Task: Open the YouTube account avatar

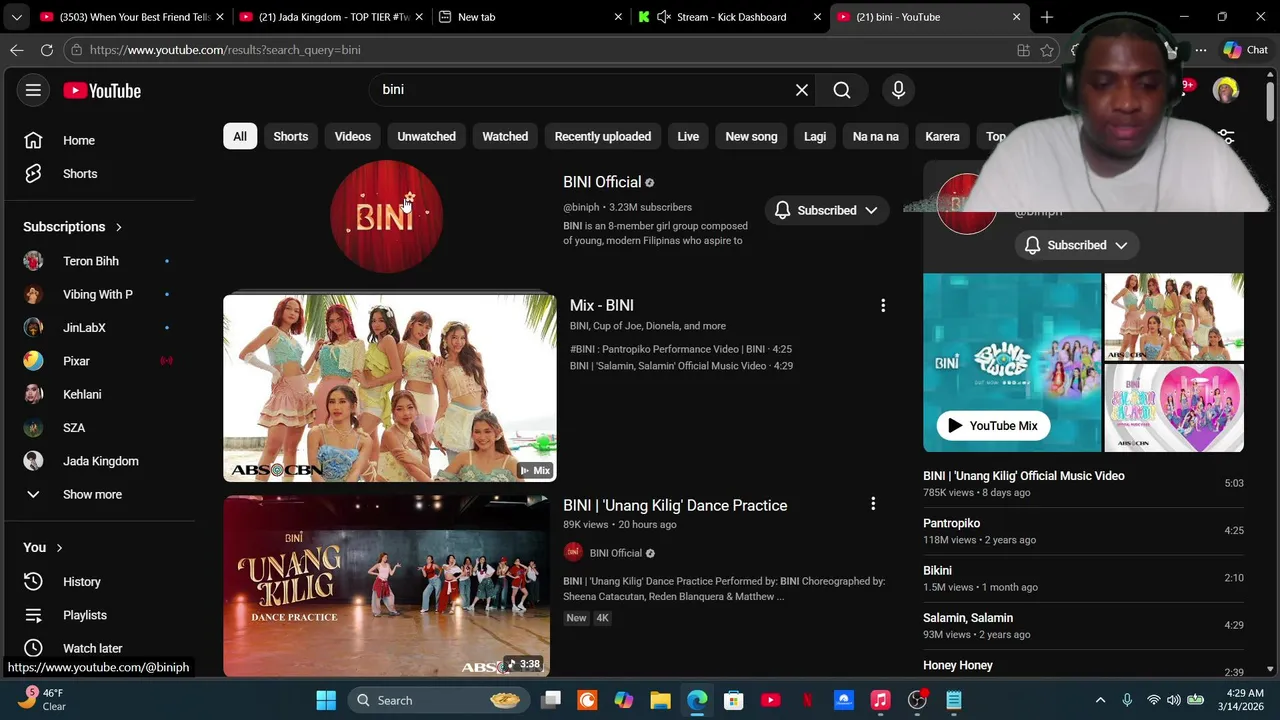Action: pos(1226,90)
